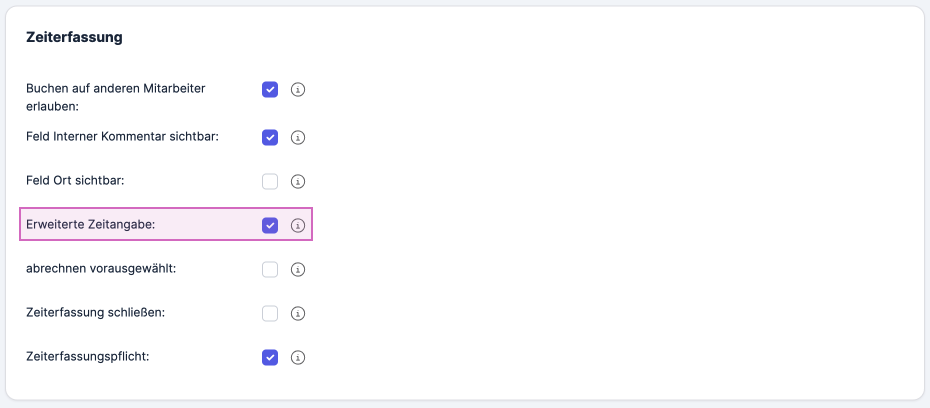The height and width of the screenshot is (408, 930).
Task: Enable the Feld Ort sichtbar checkbox
Action: [x=270, y=181]
